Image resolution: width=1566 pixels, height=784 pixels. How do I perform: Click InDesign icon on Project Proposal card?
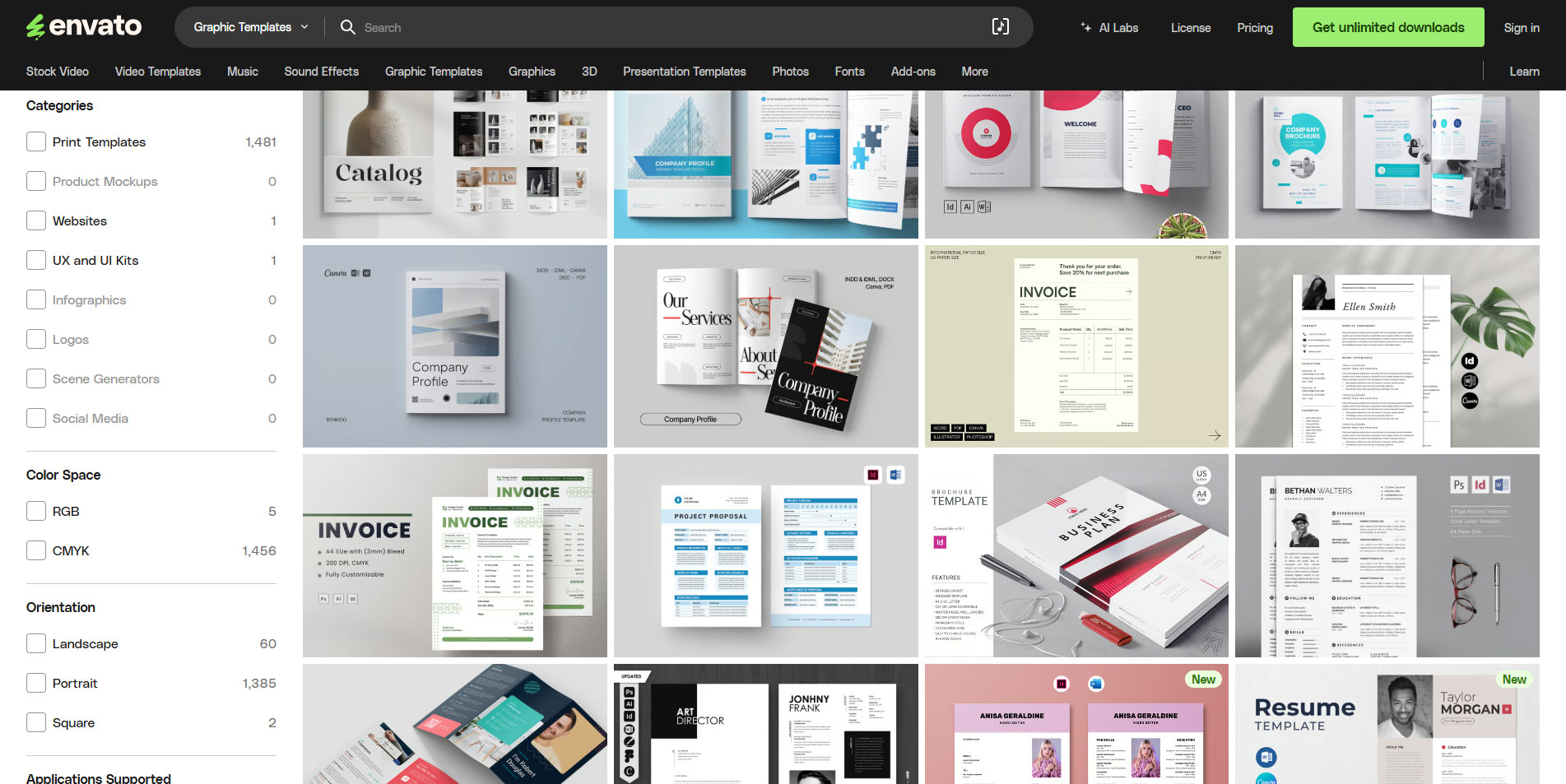click(873, 475)
